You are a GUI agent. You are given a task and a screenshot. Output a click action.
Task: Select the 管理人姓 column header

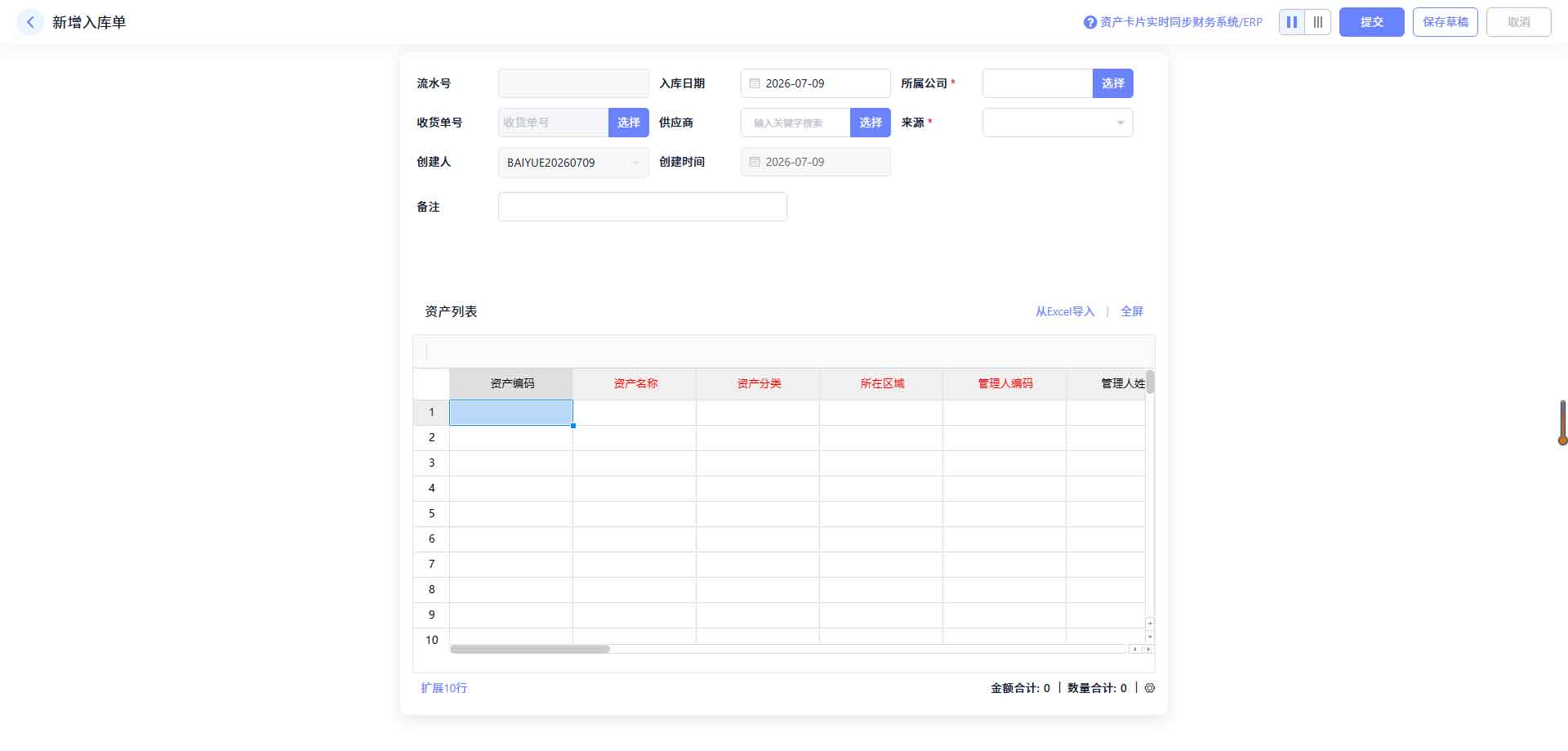(1106, 383)
